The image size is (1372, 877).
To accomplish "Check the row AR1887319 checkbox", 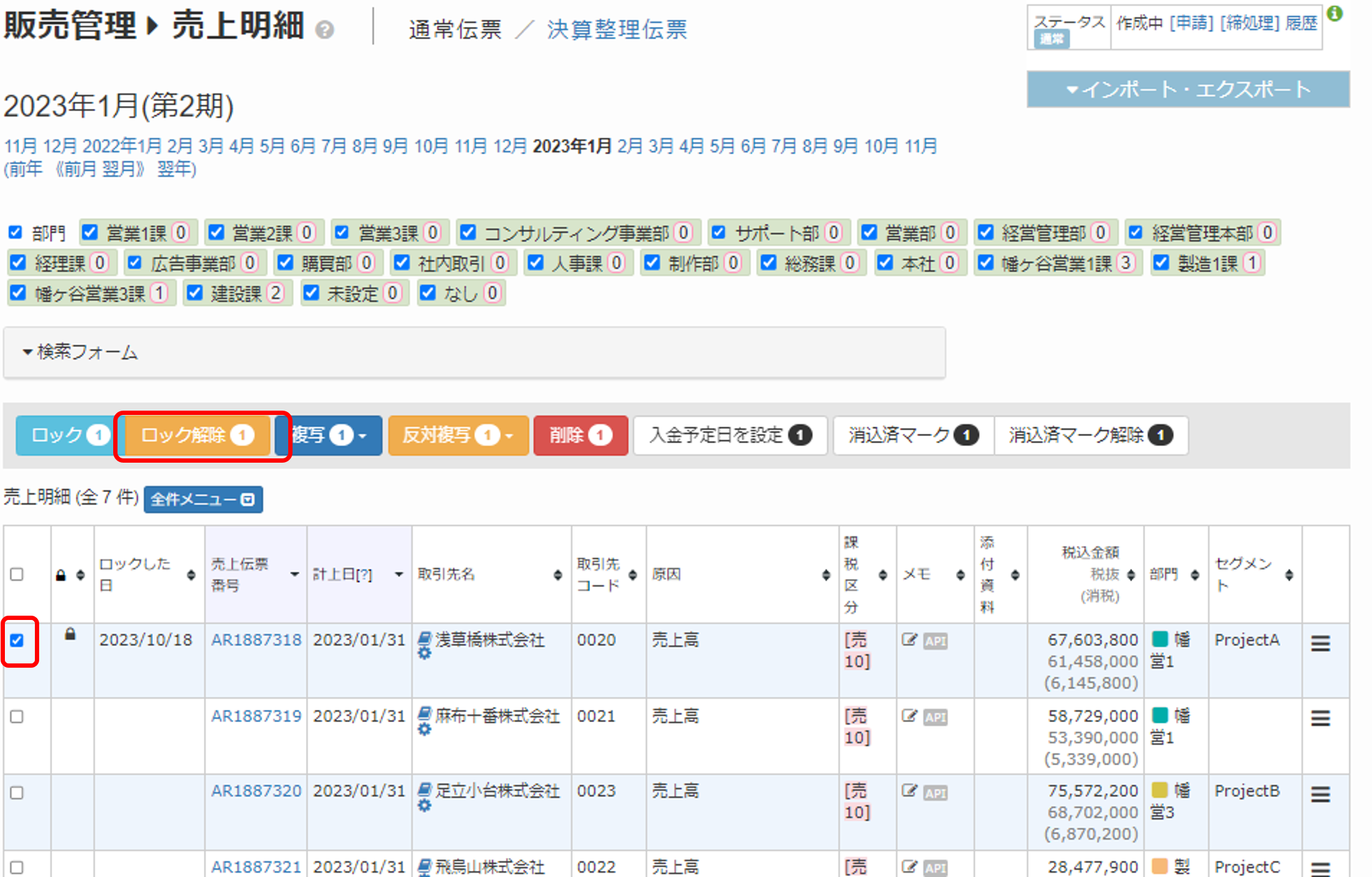I will (x=17, y=717).
